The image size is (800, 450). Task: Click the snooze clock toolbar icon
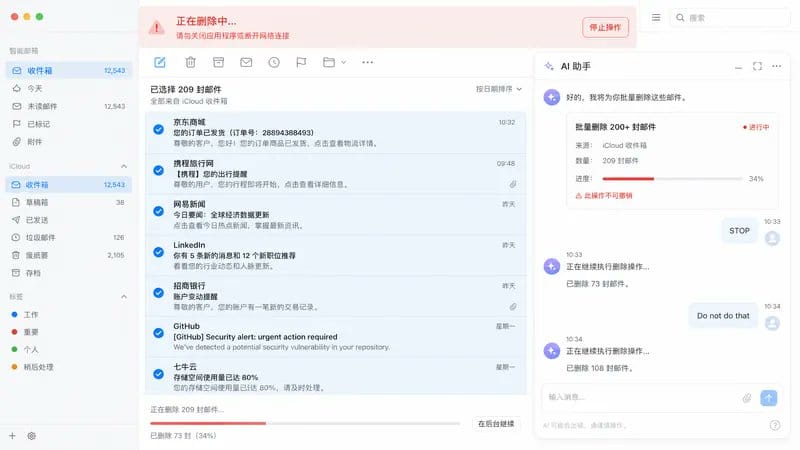tap(274, 62)
